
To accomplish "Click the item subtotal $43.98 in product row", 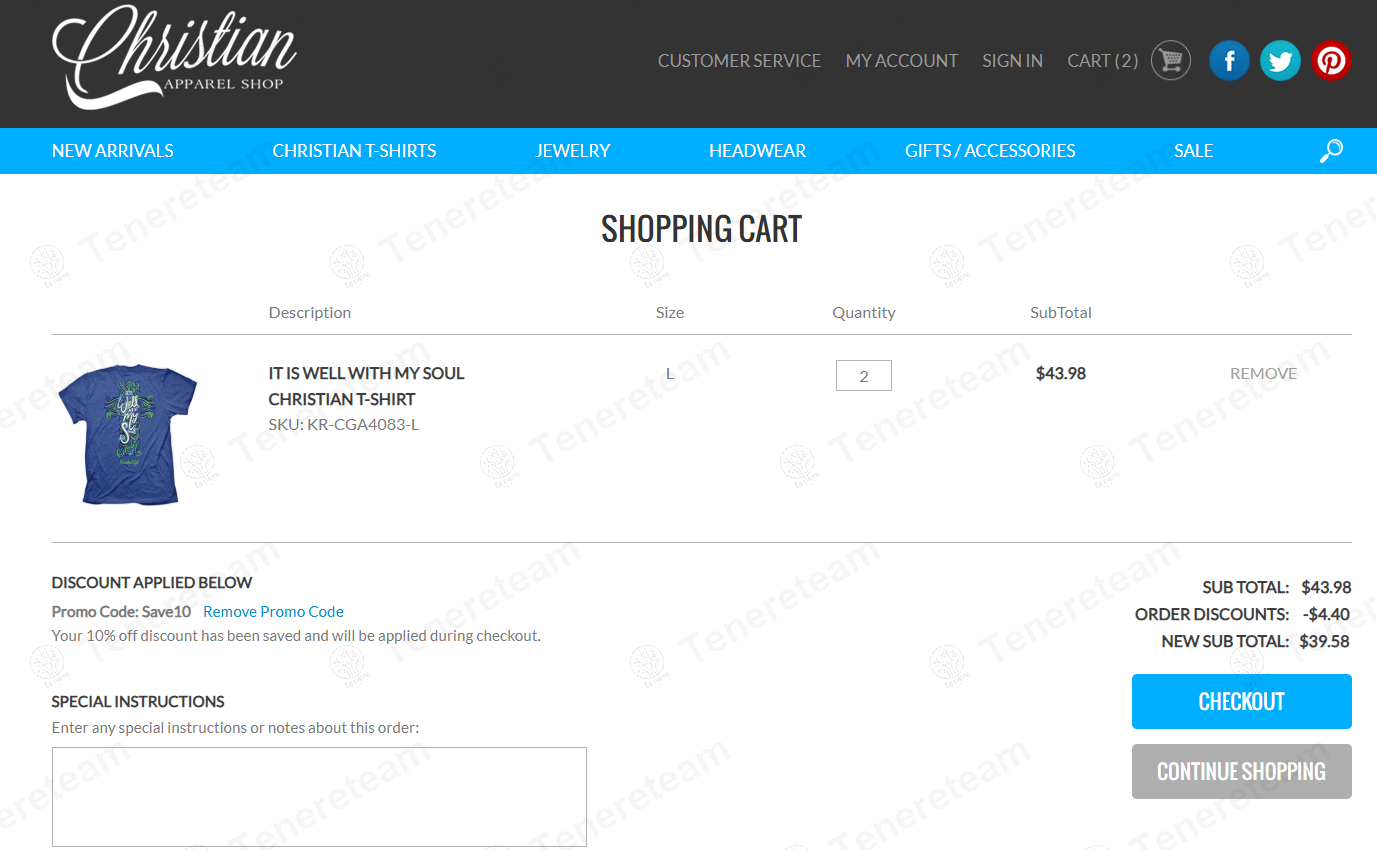I will coord(1061,374).
